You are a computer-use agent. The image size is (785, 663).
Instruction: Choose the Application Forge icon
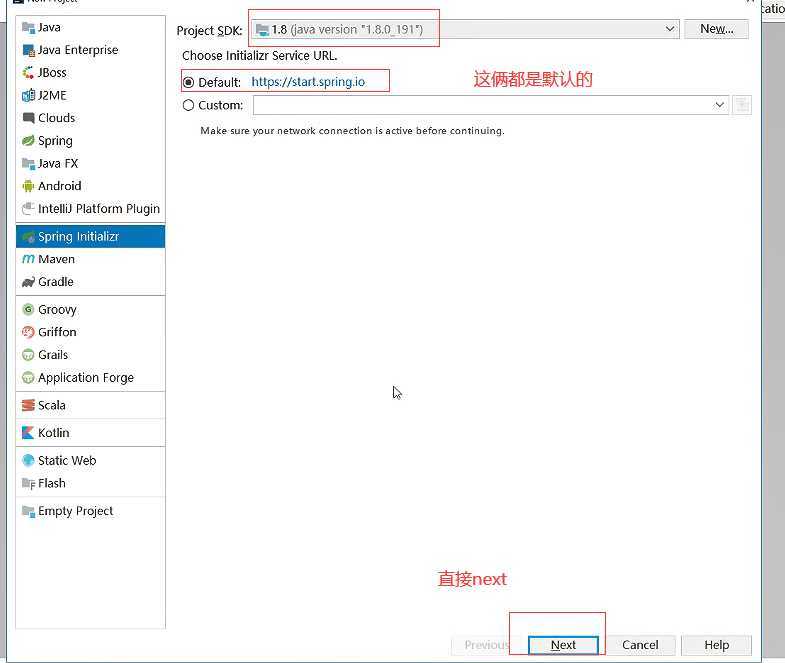[28, 377]
